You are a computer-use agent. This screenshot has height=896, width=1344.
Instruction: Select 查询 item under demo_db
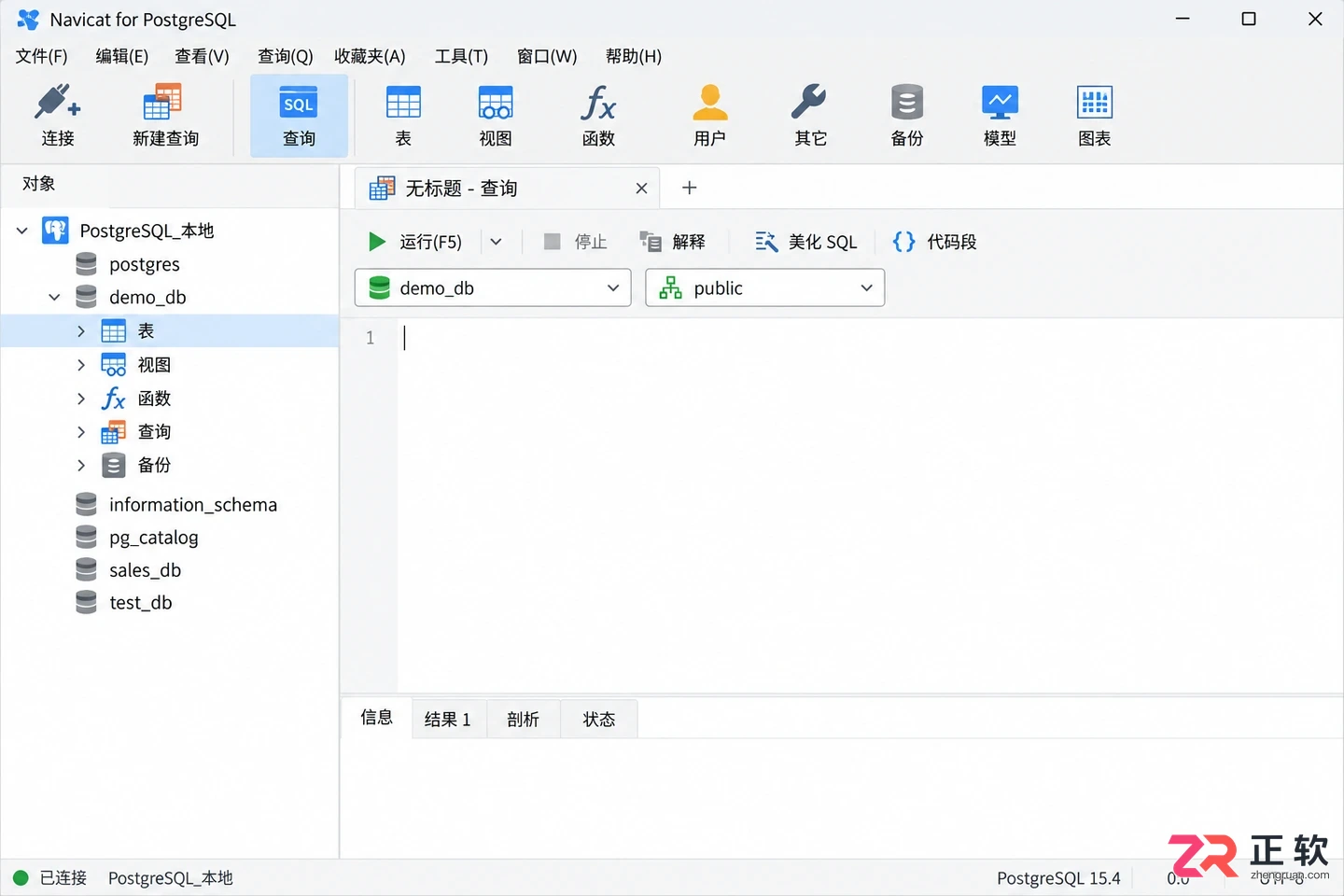pyautogui.click(x=136, y=432)
